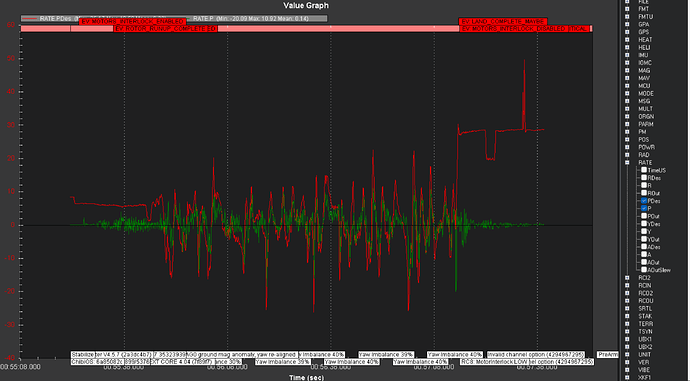Select the MSG item in message tree
690x381 pixels.
pyautogui.click(x=643, y=101)
